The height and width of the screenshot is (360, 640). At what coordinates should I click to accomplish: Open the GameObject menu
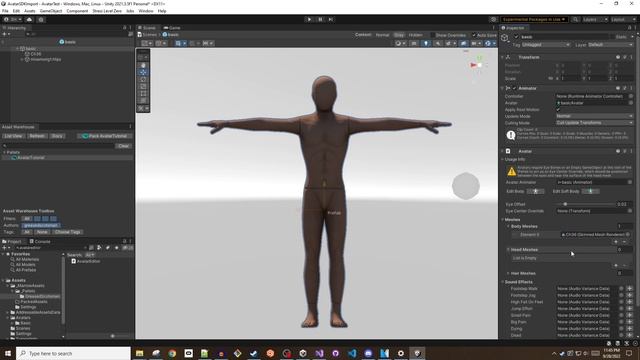(x=51, y=11)
